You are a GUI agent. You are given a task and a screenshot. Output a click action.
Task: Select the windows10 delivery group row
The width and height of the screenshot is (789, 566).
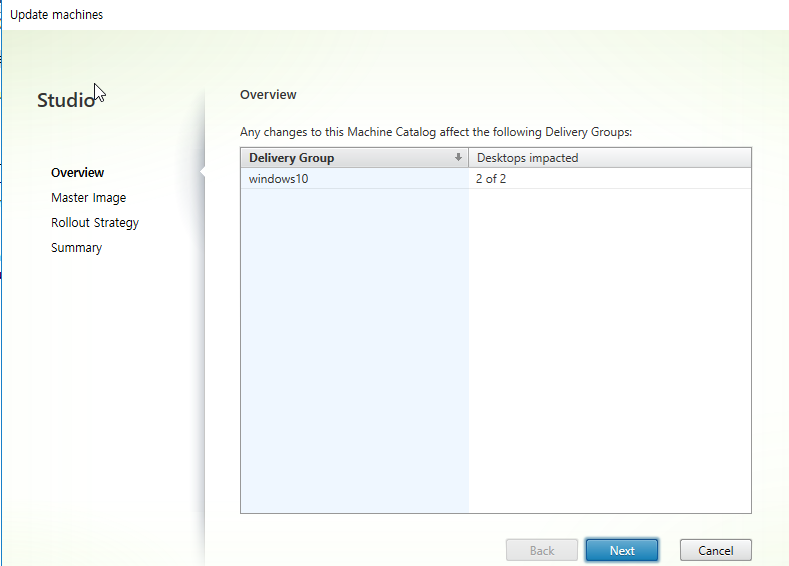pyautogui.click(x=496, y=179)
